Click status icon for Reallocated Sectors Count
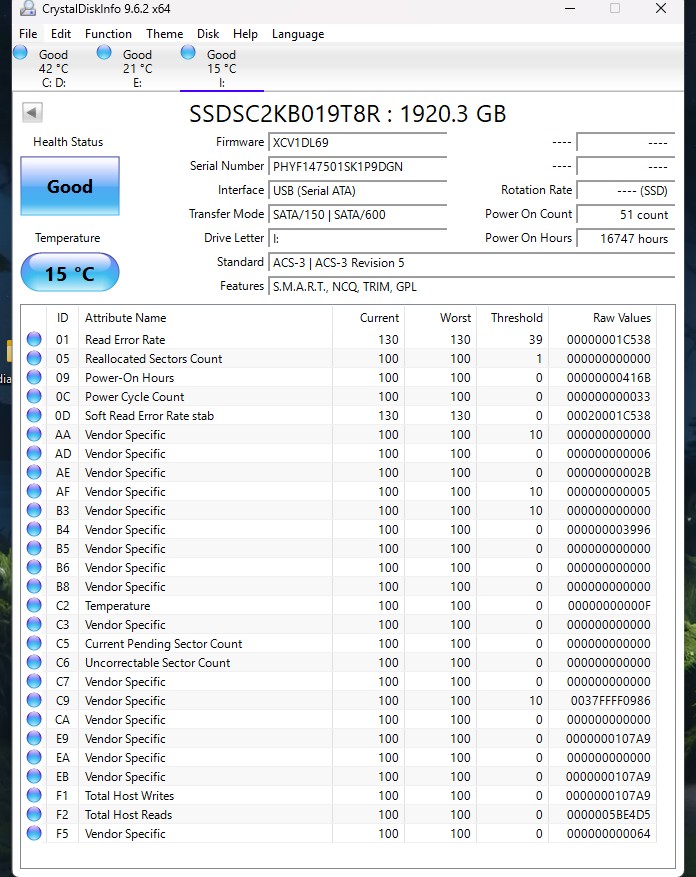 pyautogui.click(x=34, y=358)
